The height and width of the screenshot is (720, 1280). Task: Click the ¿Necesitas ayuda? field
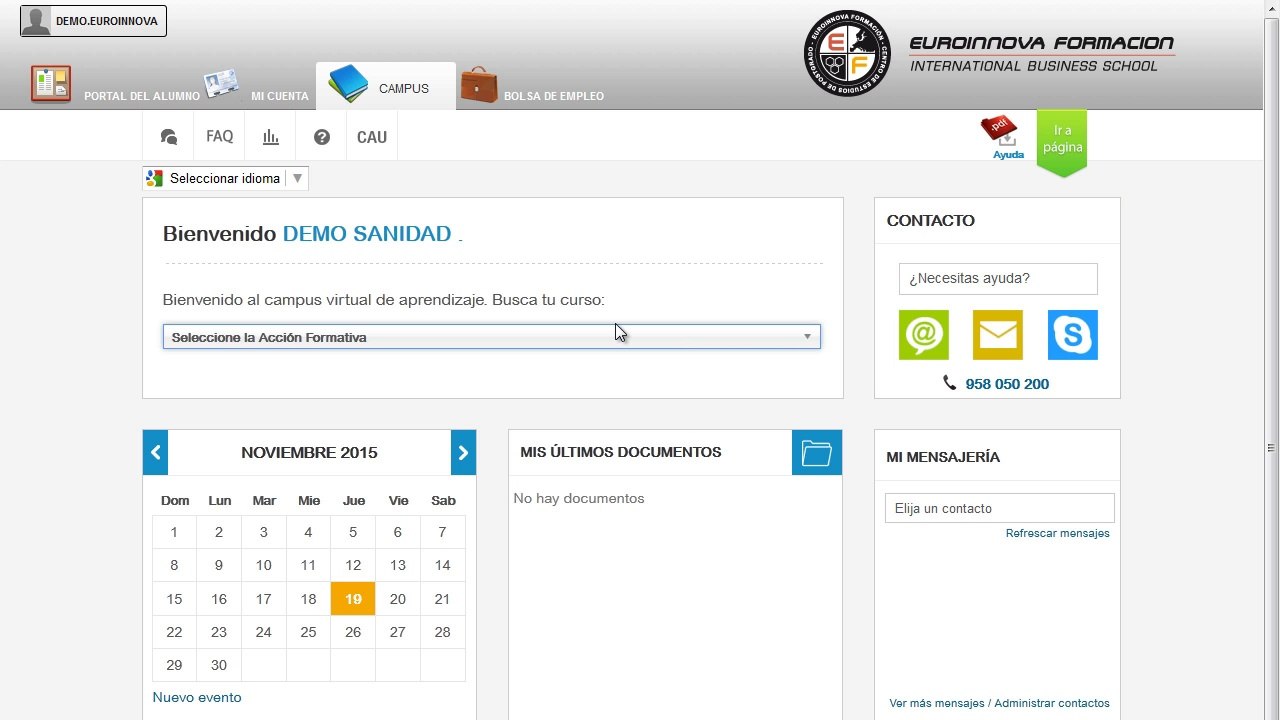[x=998, y=279]
